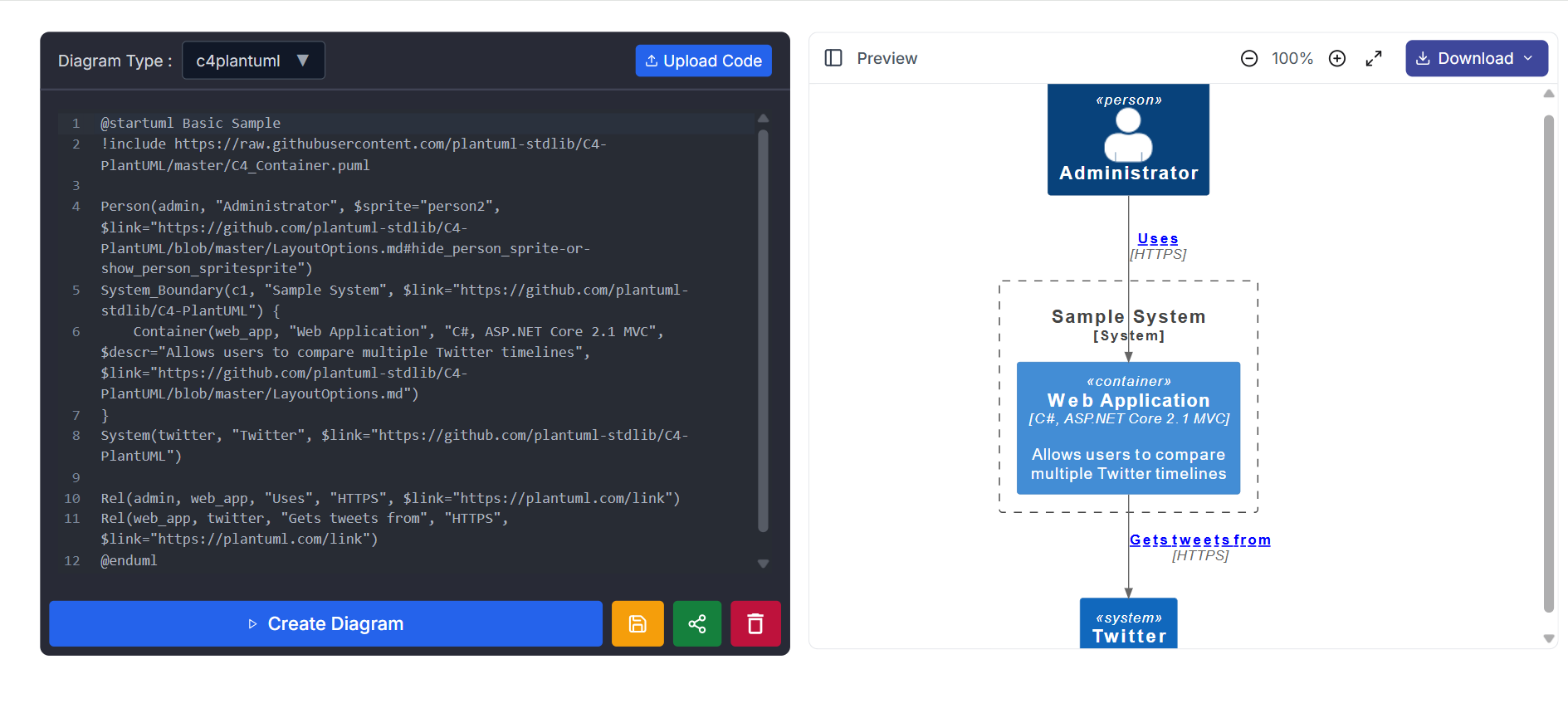
Task: Click line number 12 in the gutter
Action: 72,560
